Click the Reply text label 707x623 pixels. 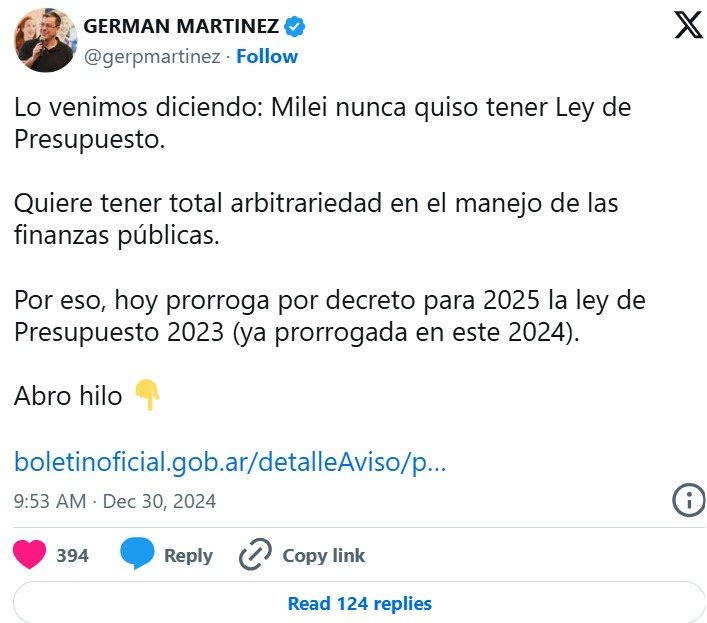pos(188,555)
